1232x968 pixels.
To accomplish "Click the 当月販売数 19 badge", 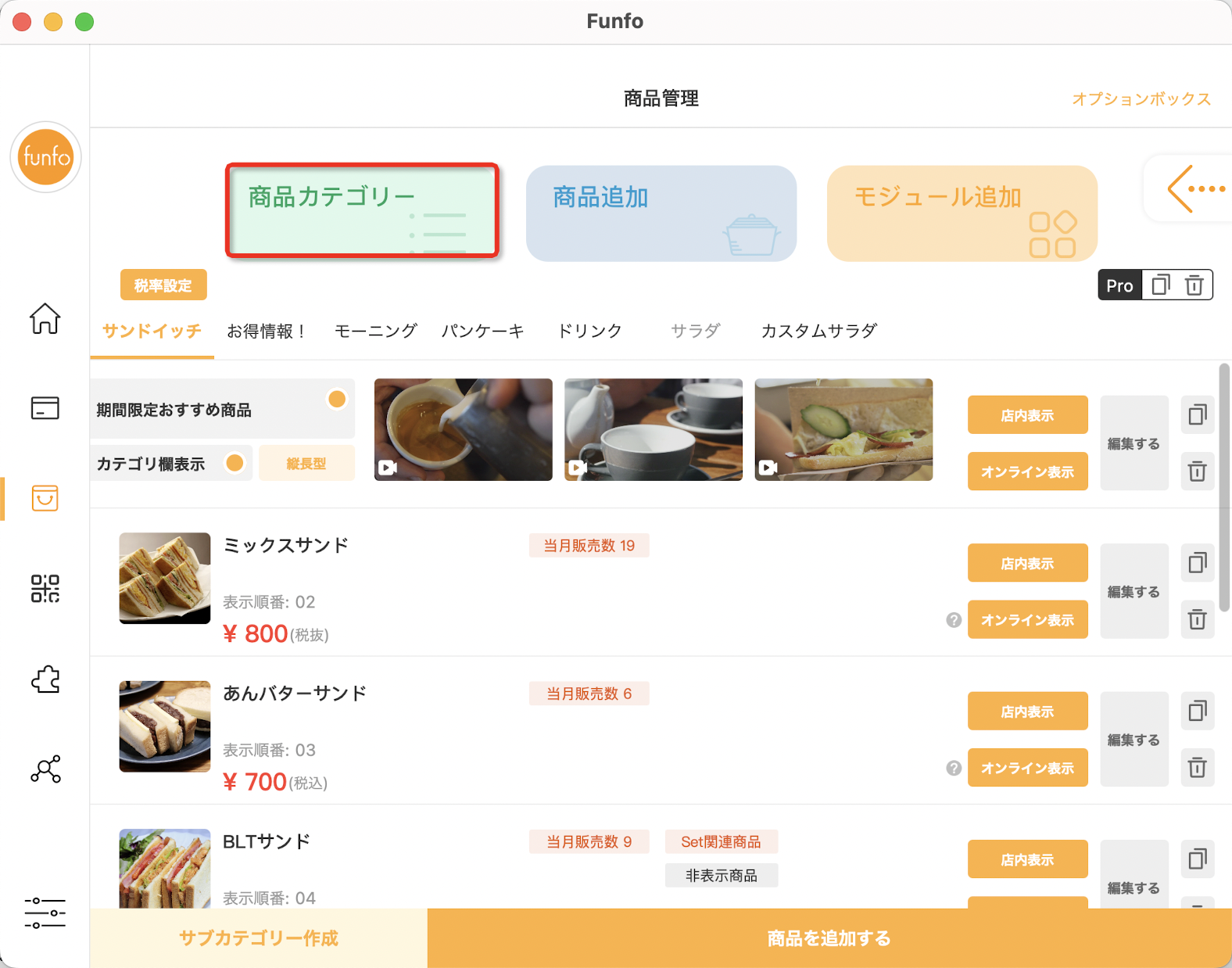I will click(589, 546).
